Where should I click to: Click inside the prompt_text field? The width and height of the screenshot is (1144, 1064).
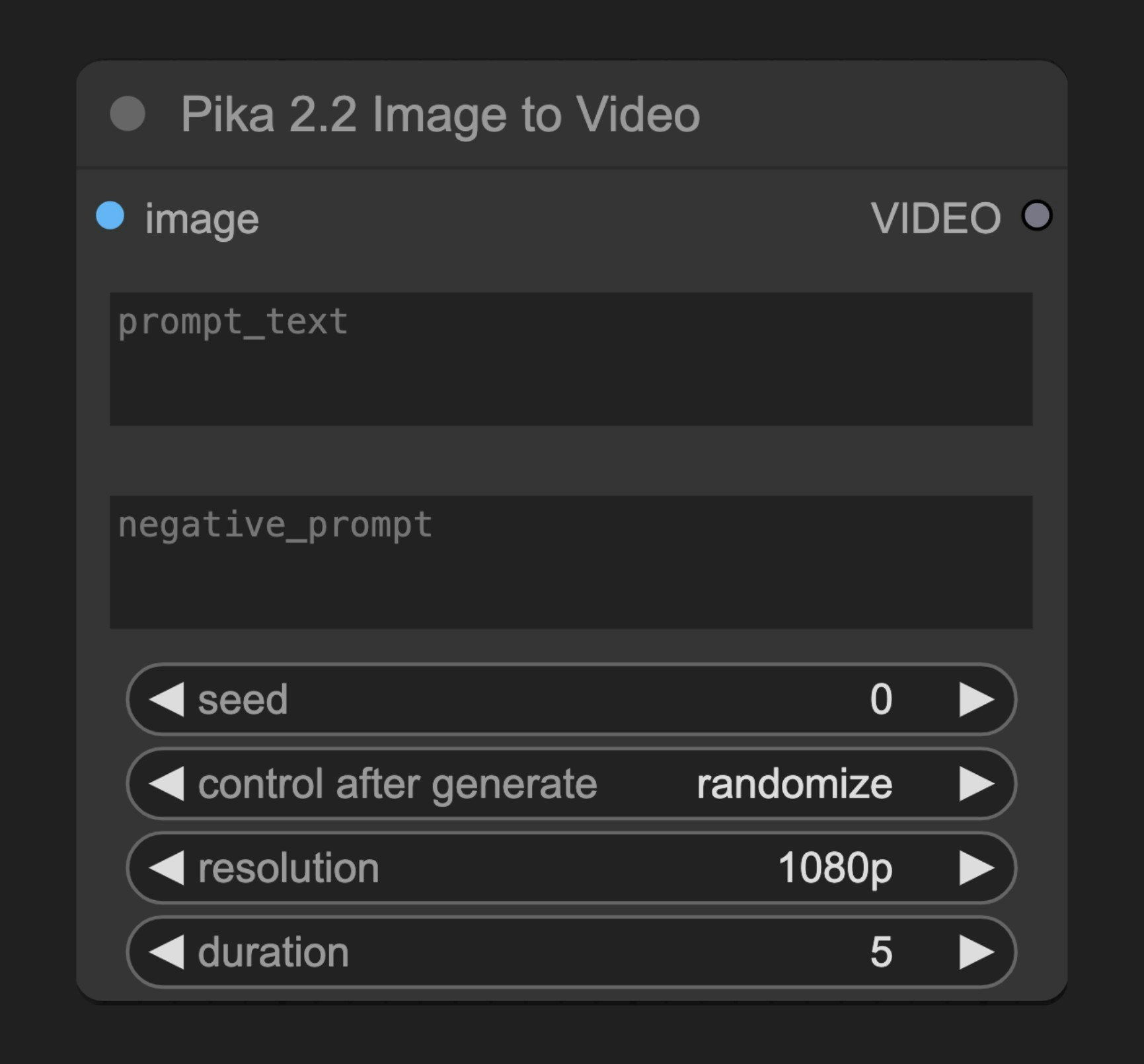click(571, 359)
